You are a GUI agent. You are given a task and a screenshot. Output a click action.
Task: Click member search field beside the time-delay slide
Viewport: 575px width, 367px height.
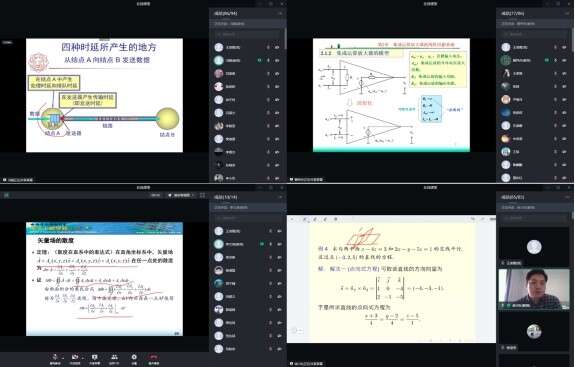click(247, 34)
